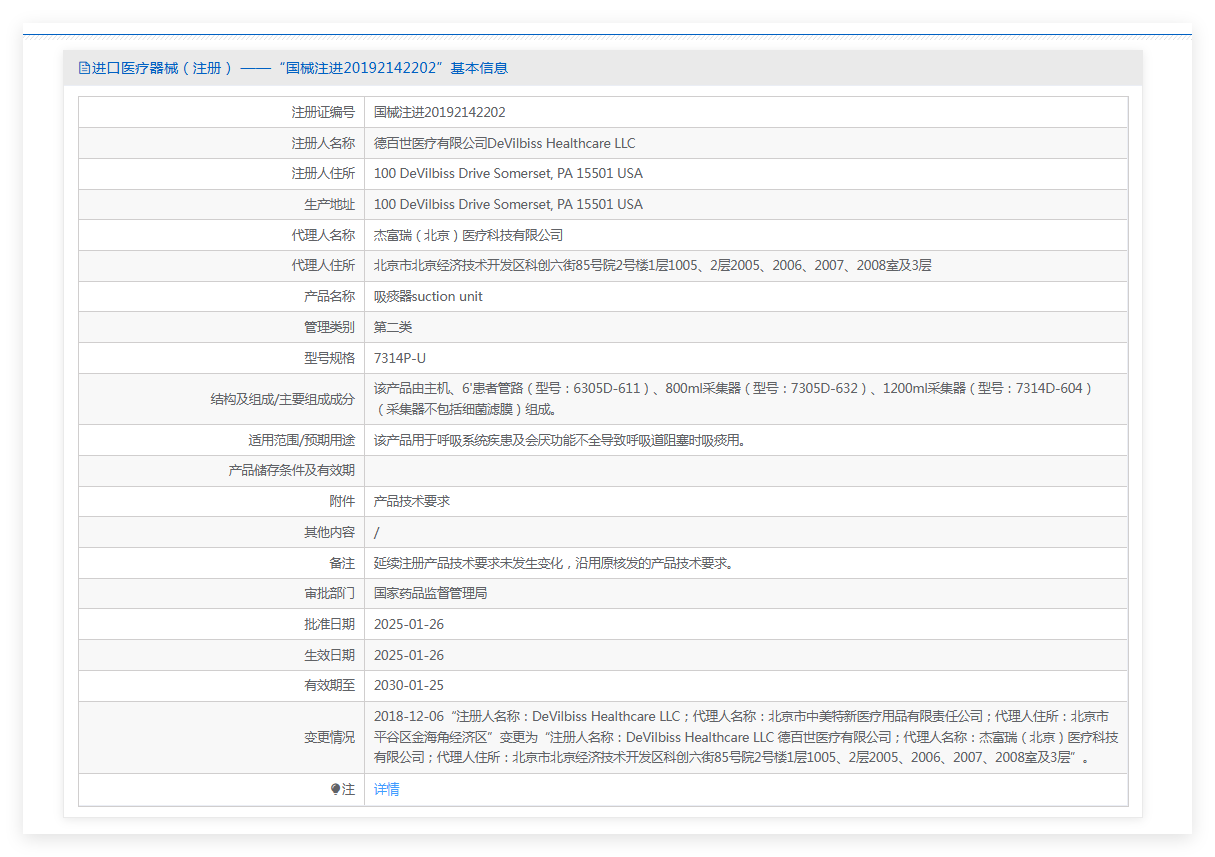1215x857 pixels.
Task: Click the 注册人住所 label
Action: [x=323, y=174]
